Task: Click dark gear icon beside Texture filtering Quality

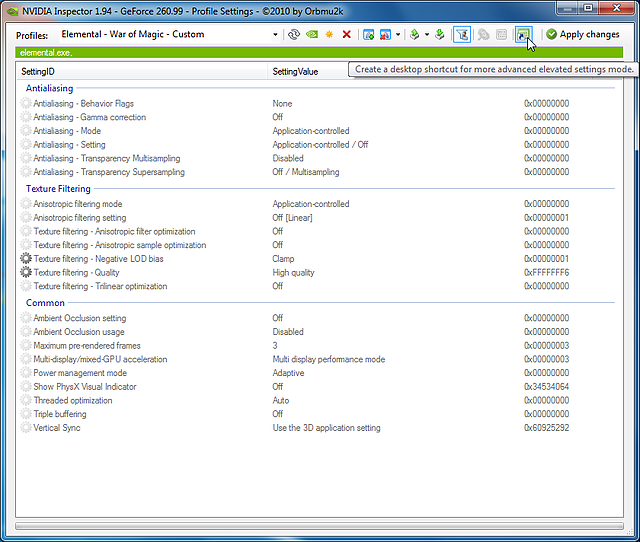Action: [x=26, y=273]
